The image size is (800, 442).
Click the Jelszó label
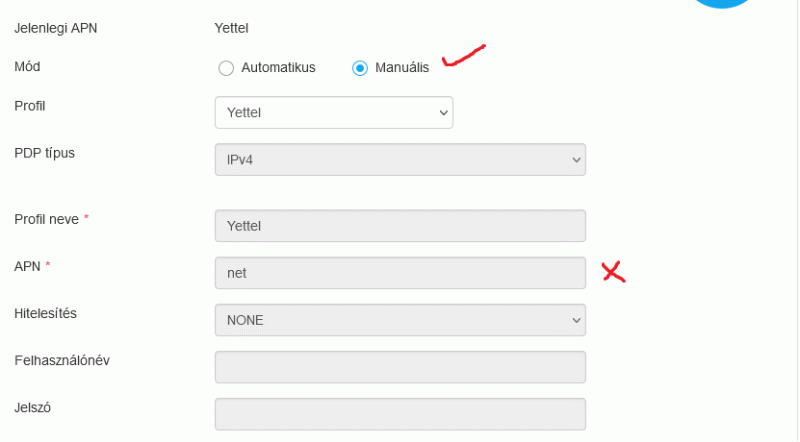[33, 407]
